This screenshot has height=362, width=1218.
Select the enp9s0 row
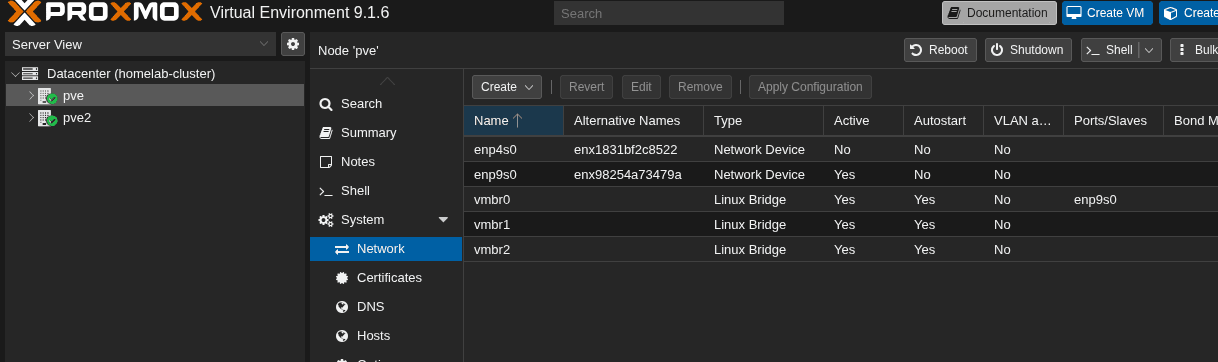pos(841,174)
